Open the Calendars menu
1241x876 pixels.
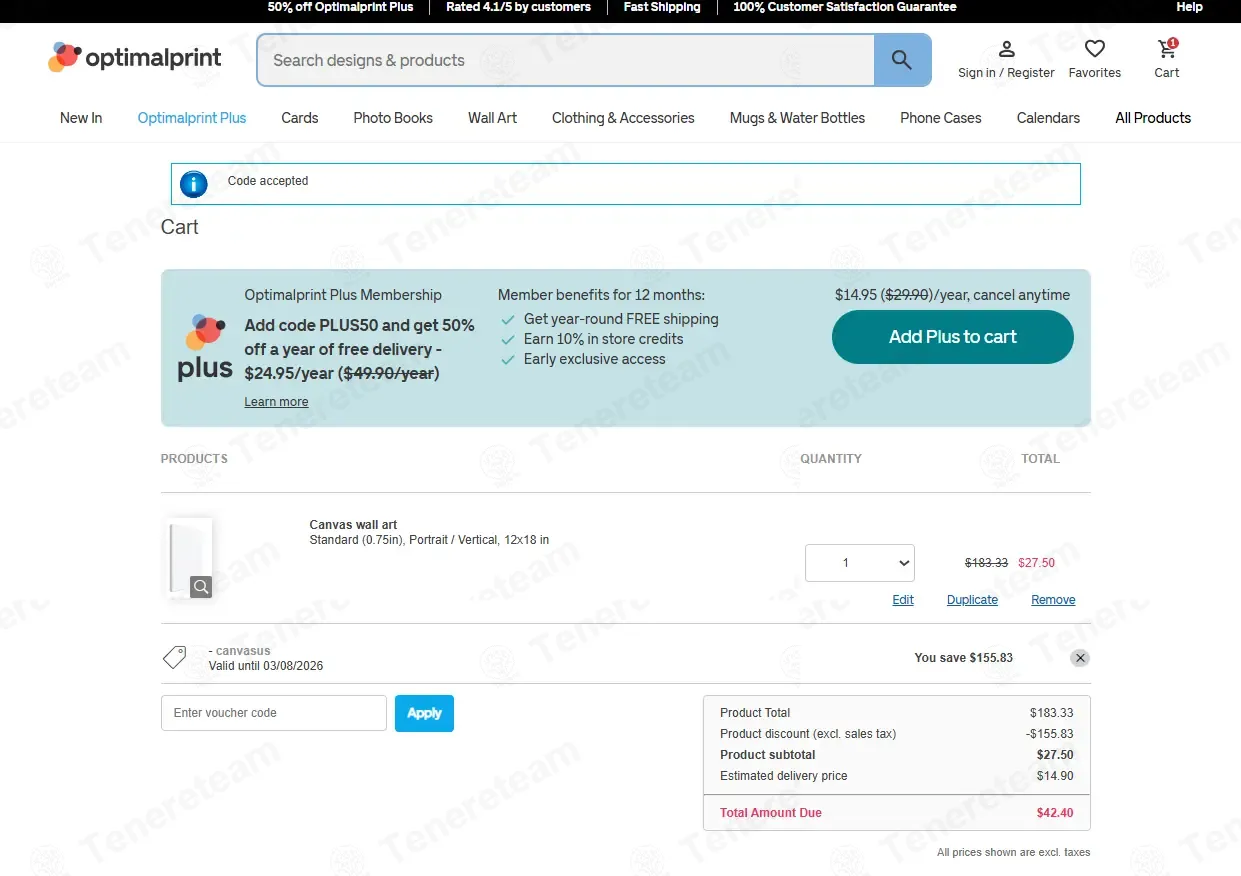pos(1048,118)
